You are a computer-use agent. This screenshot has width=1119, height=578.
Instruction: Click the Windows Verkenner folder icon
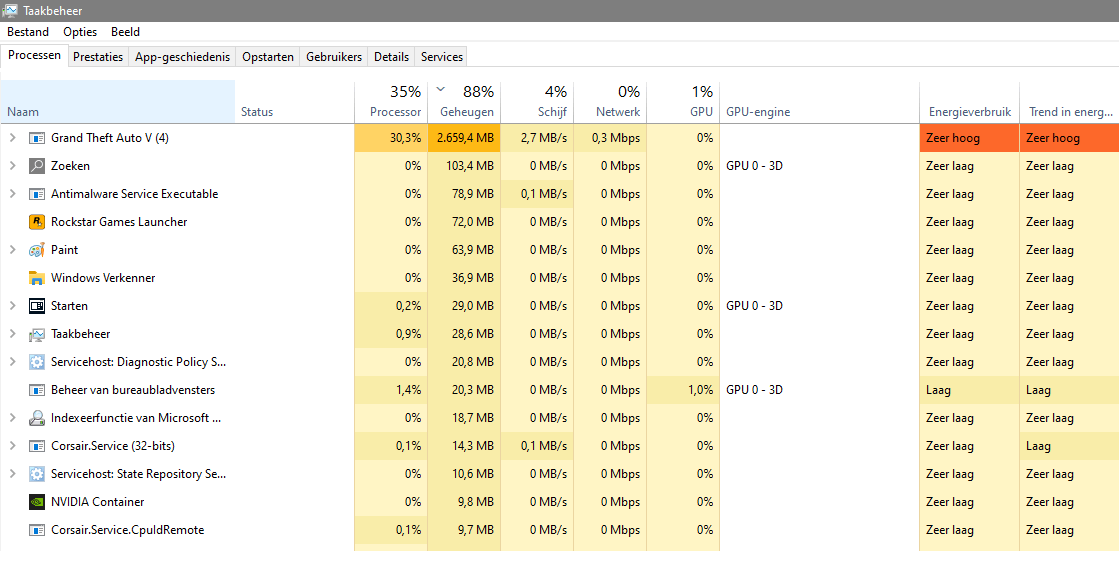click(37, 278)
